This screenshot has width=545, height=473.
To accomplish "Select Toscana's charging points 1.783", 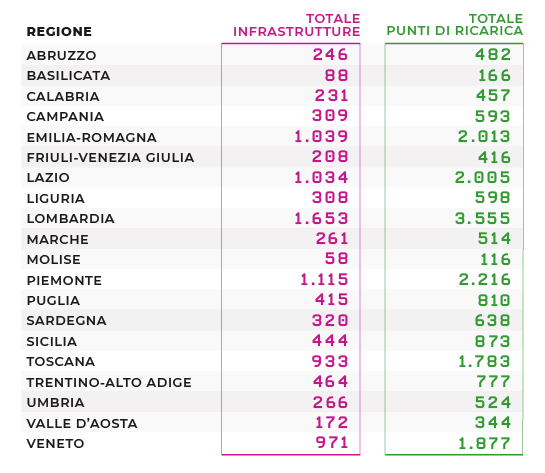I will click(x=484, y=361).
